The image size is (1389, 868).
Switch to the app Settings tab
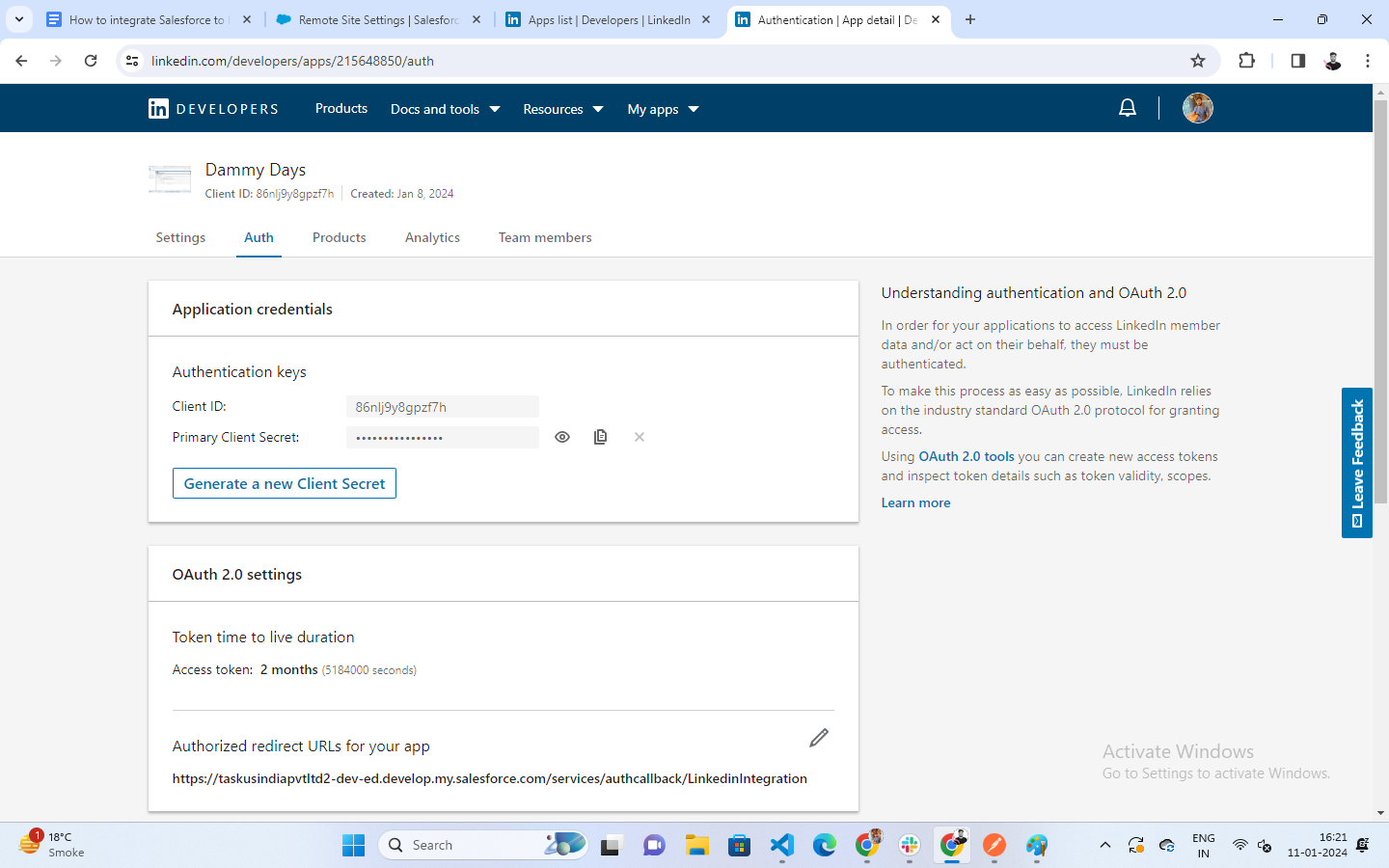click(x=180, y=237)
